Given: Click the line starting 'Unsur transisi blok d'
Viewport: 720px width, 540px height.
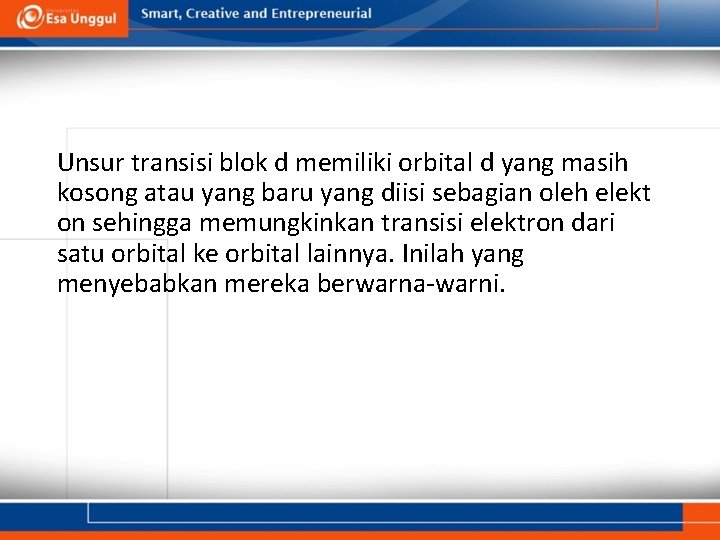Looking at the screenshot, I should coord(343,163).
